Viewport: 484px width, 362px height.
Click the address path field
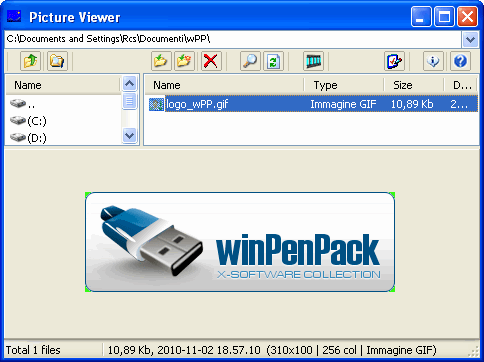(233, 39)
